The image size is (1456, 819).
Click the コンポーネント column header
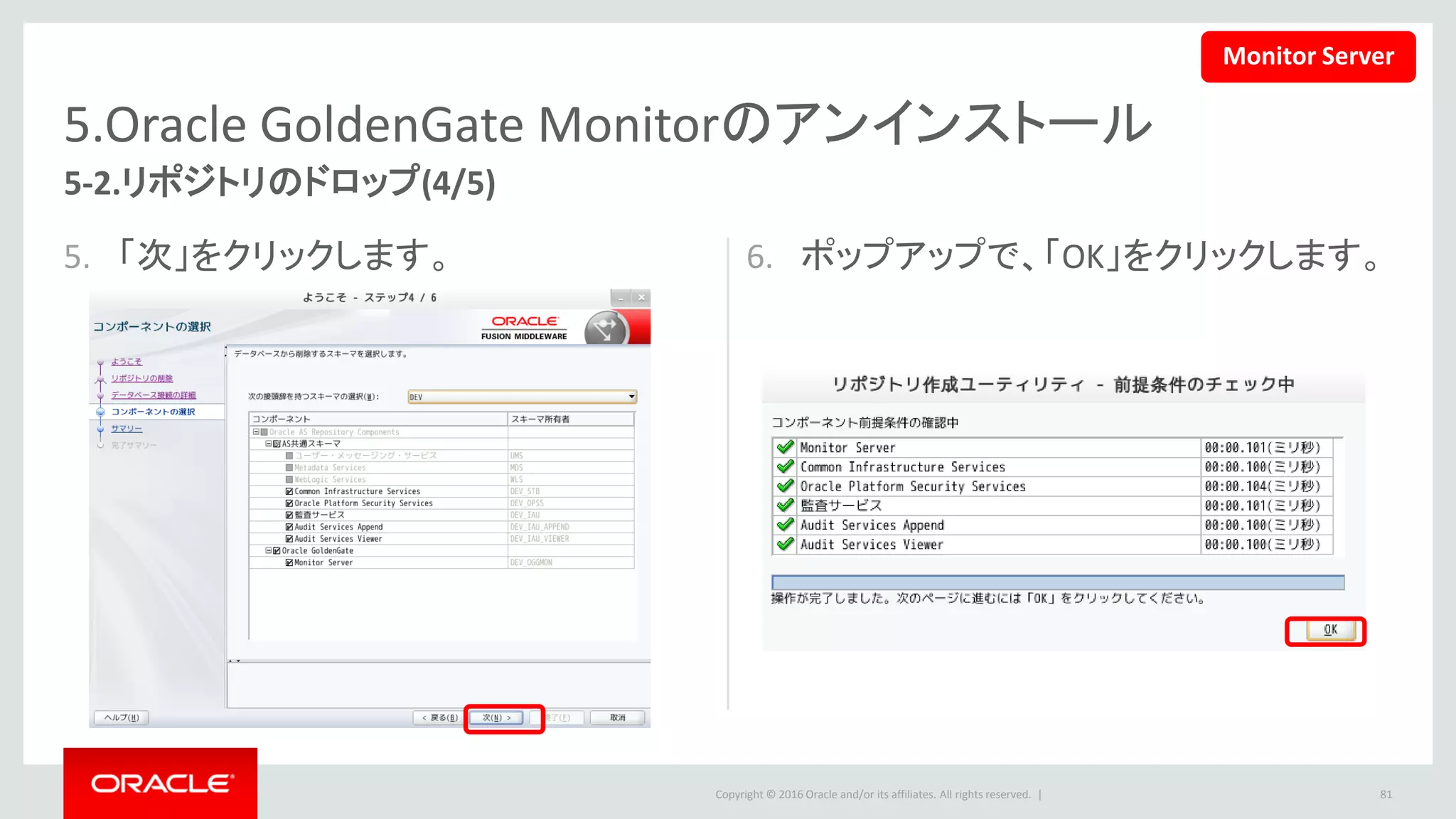tap(378, 419)
